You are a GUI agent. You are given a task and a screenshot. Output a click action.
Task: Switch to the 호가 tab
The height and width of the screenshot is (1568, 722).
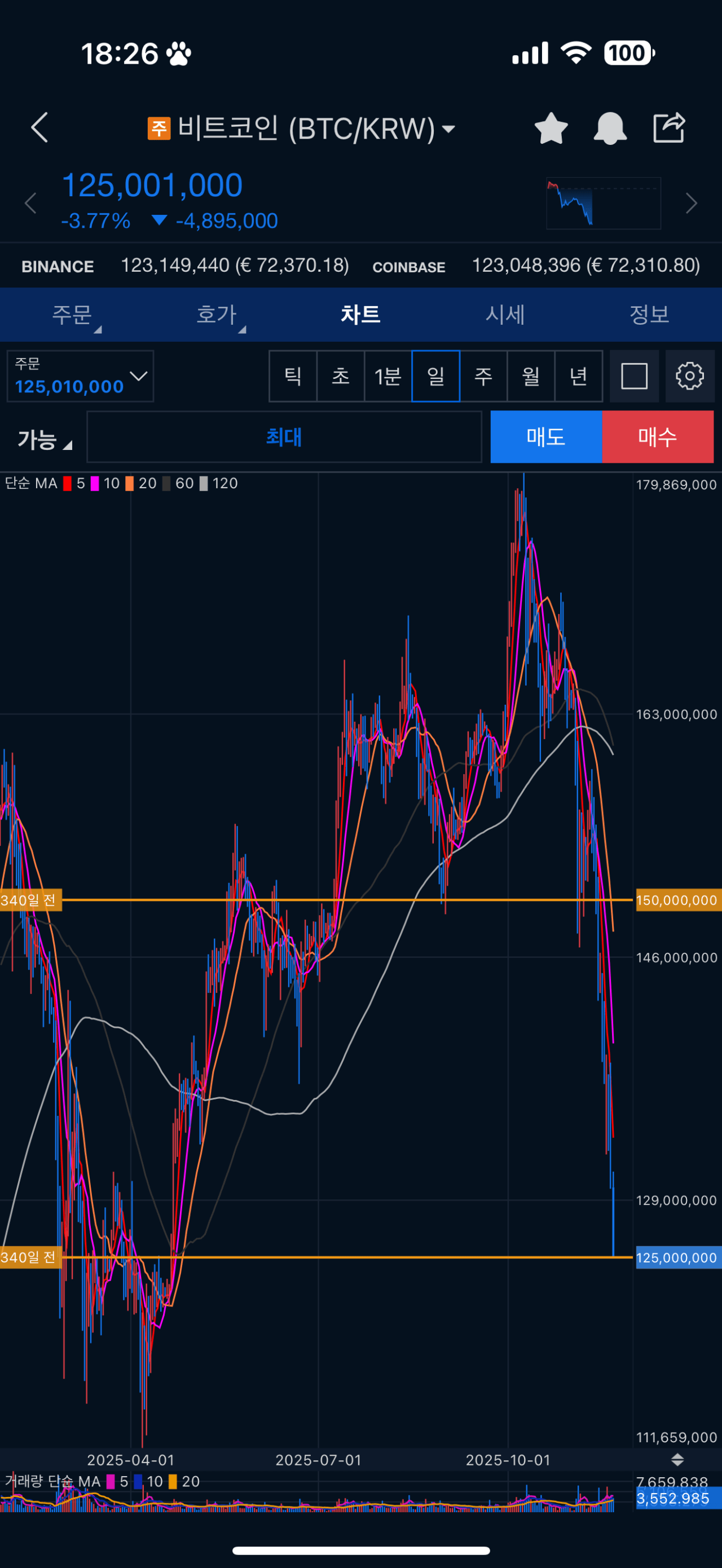coord(217,315)
